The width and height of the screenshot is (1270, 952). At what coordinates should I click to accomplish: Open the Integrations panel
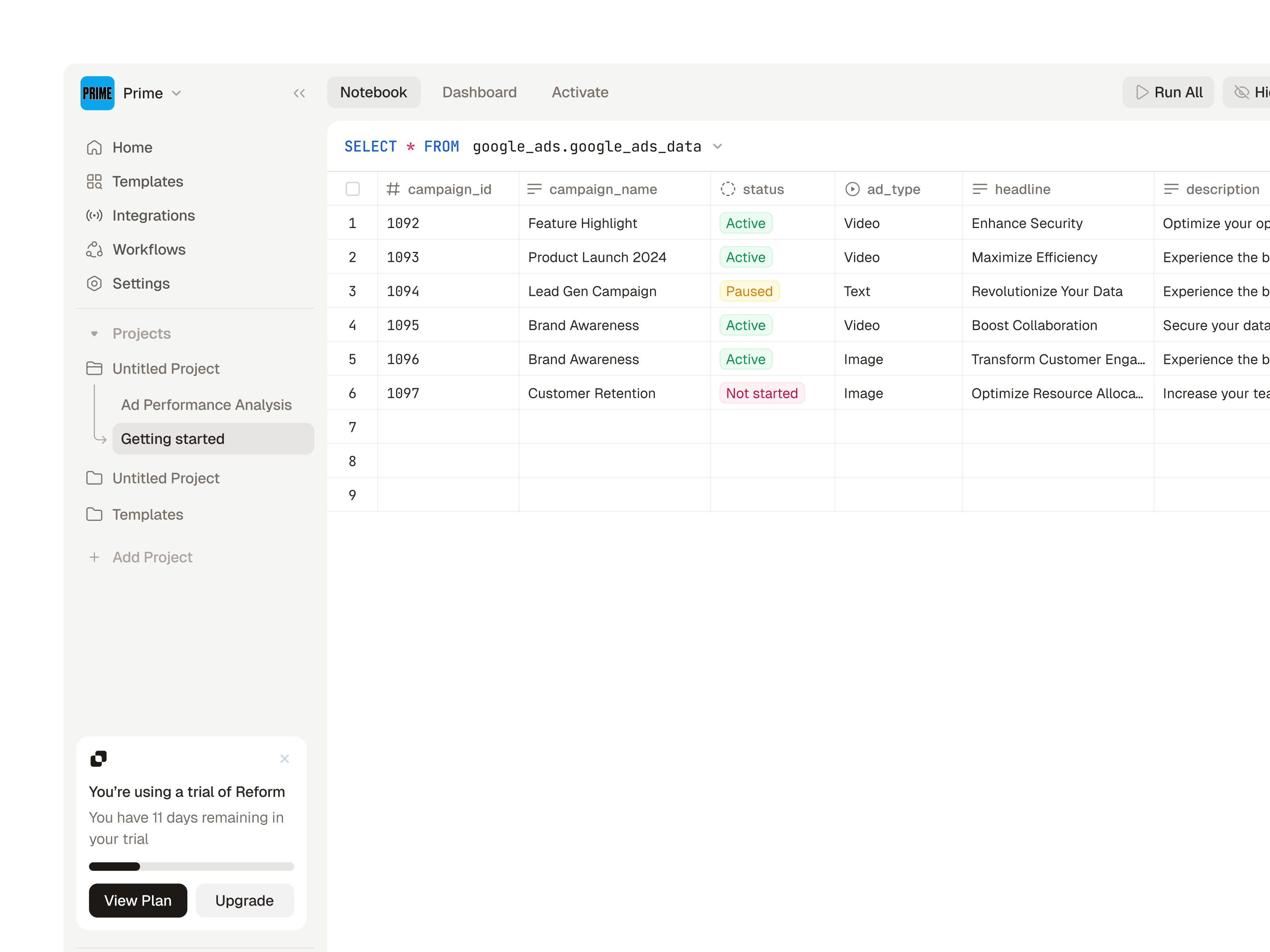(153, 215)
